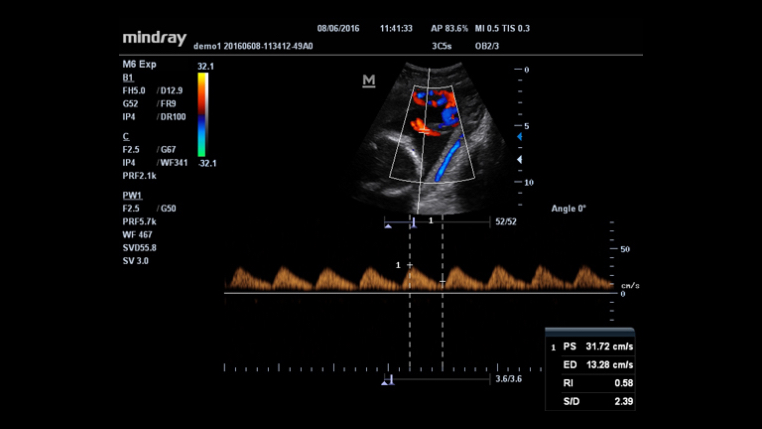Click the Angle 0° label
The height and width of the screenshot is (429, 762).
coord(568,209)
